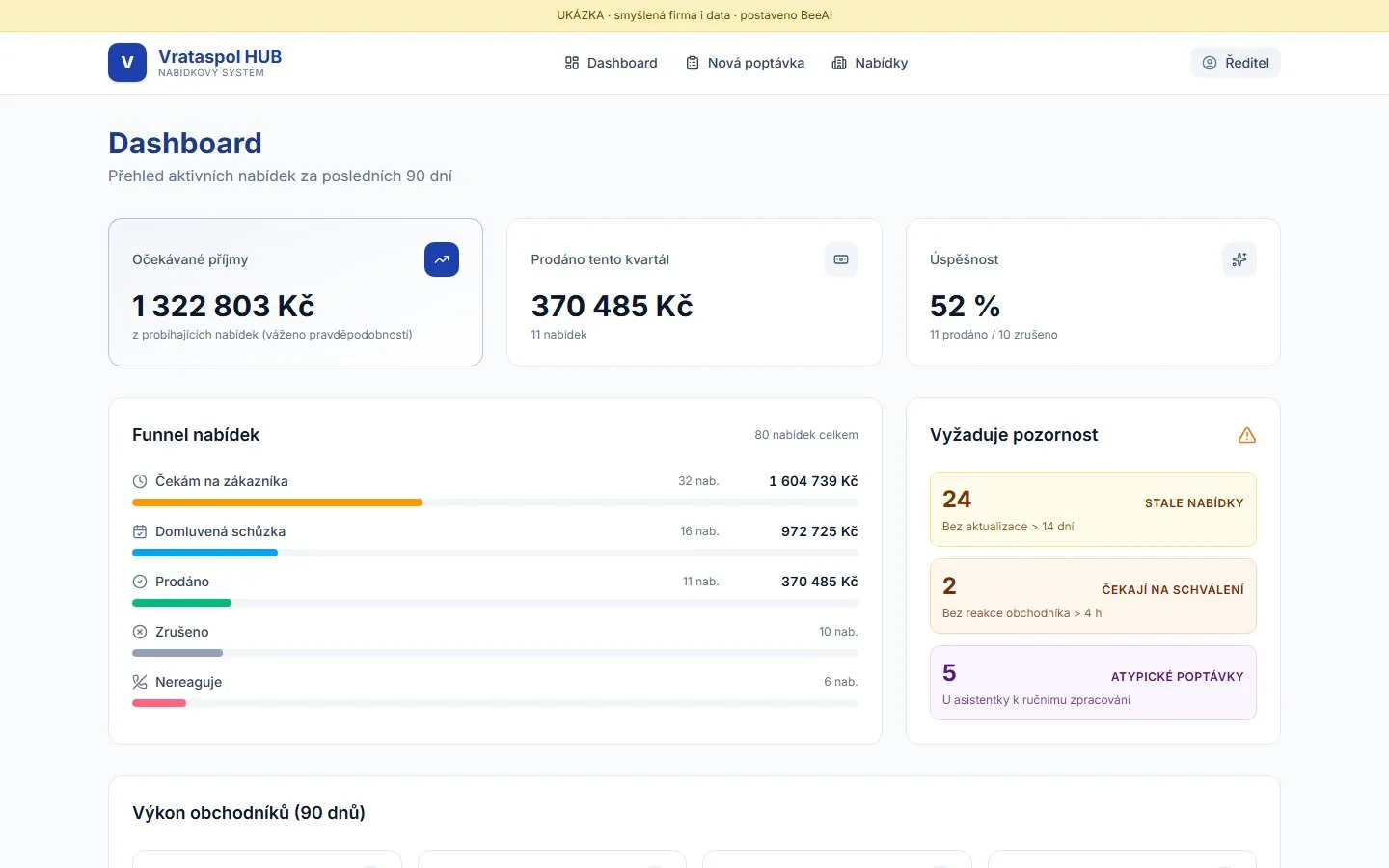Click the 6 nab. count

(x=841, y=682)
